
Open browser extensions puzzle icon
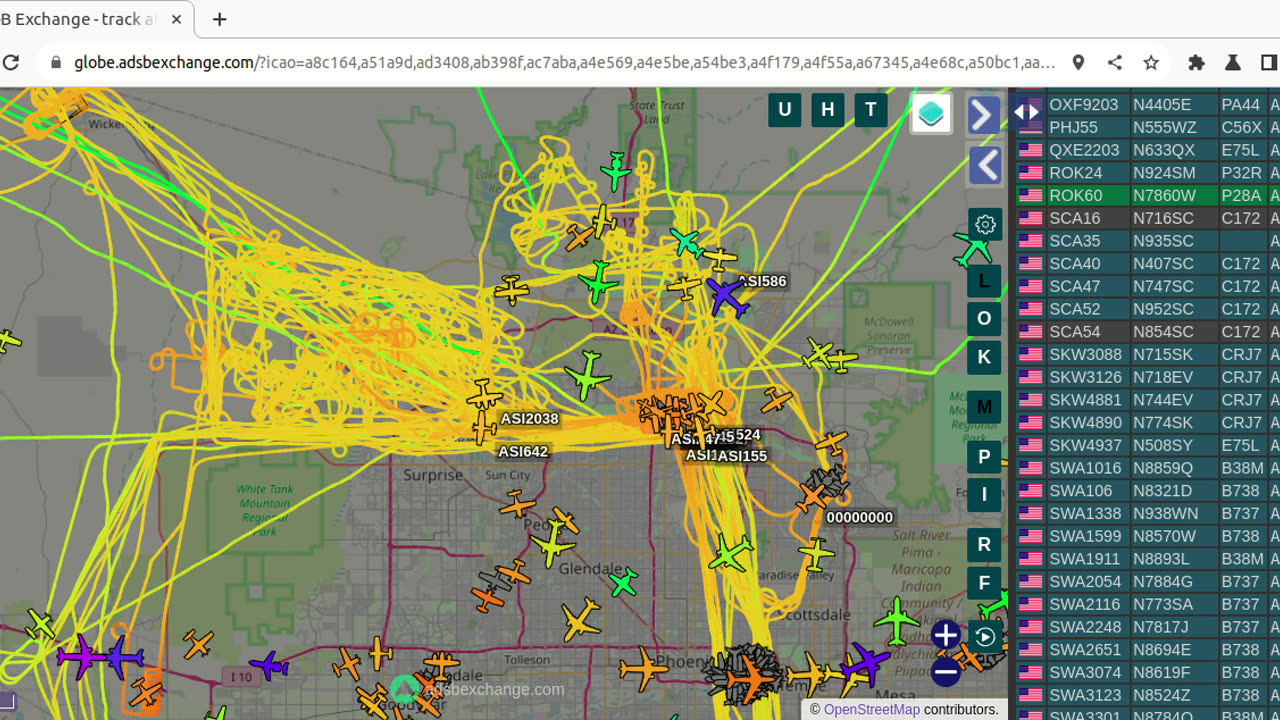click(1196, 62)
